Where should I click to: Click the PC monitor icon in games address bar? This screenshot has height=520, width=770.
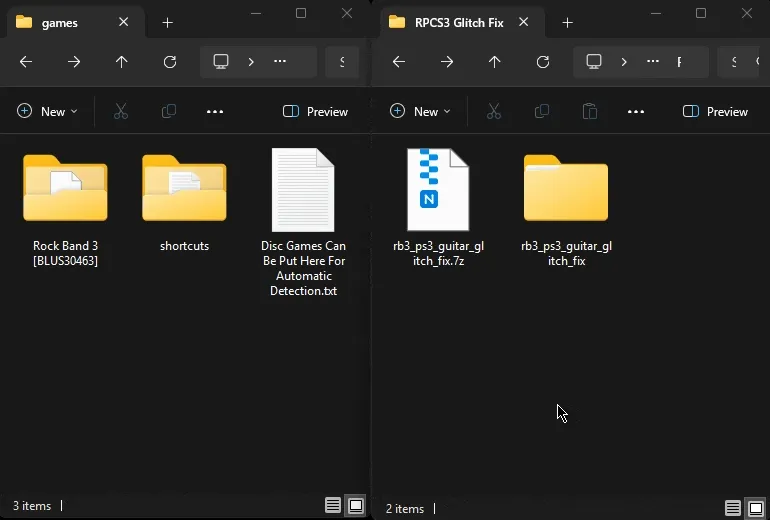(x=221, y=62)
